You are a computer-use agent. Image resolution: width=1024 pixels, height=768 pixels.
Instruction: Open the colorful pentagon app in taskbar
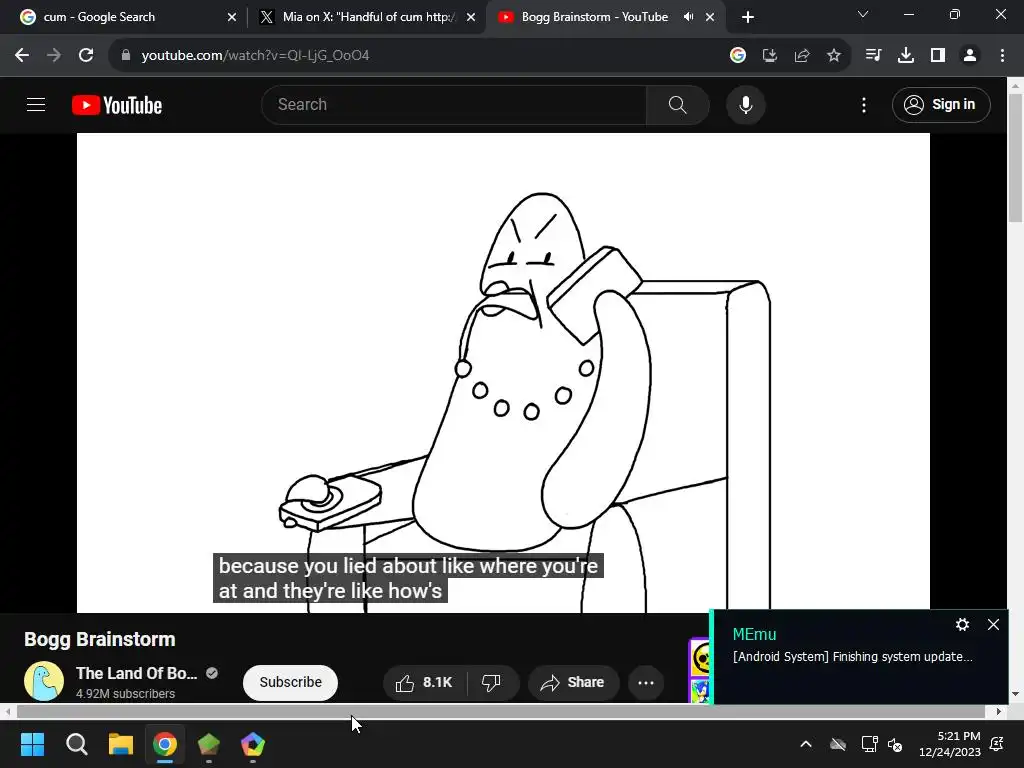tap(253, 744)
